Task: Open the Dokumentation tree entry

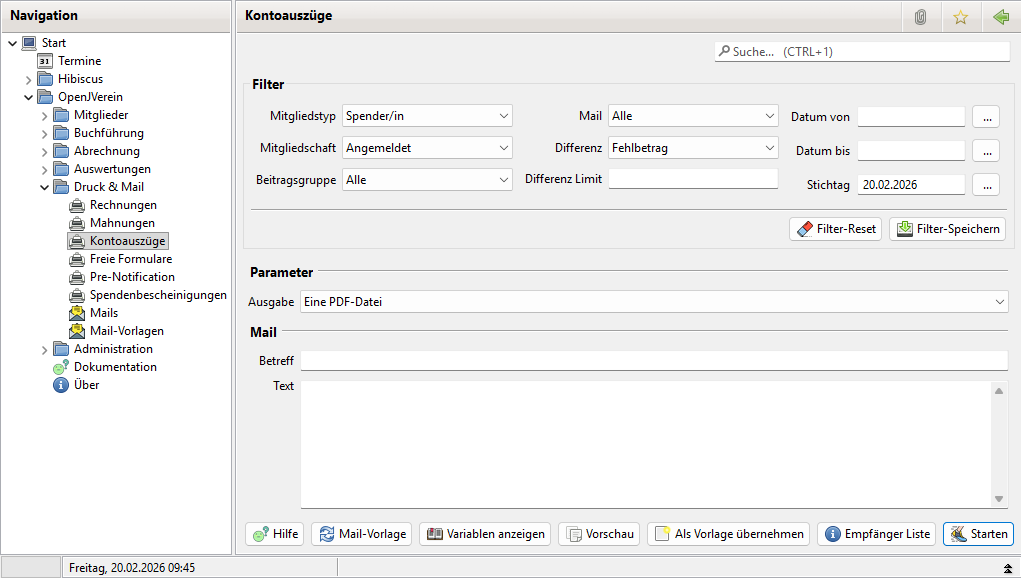Action: click(115, 367)
